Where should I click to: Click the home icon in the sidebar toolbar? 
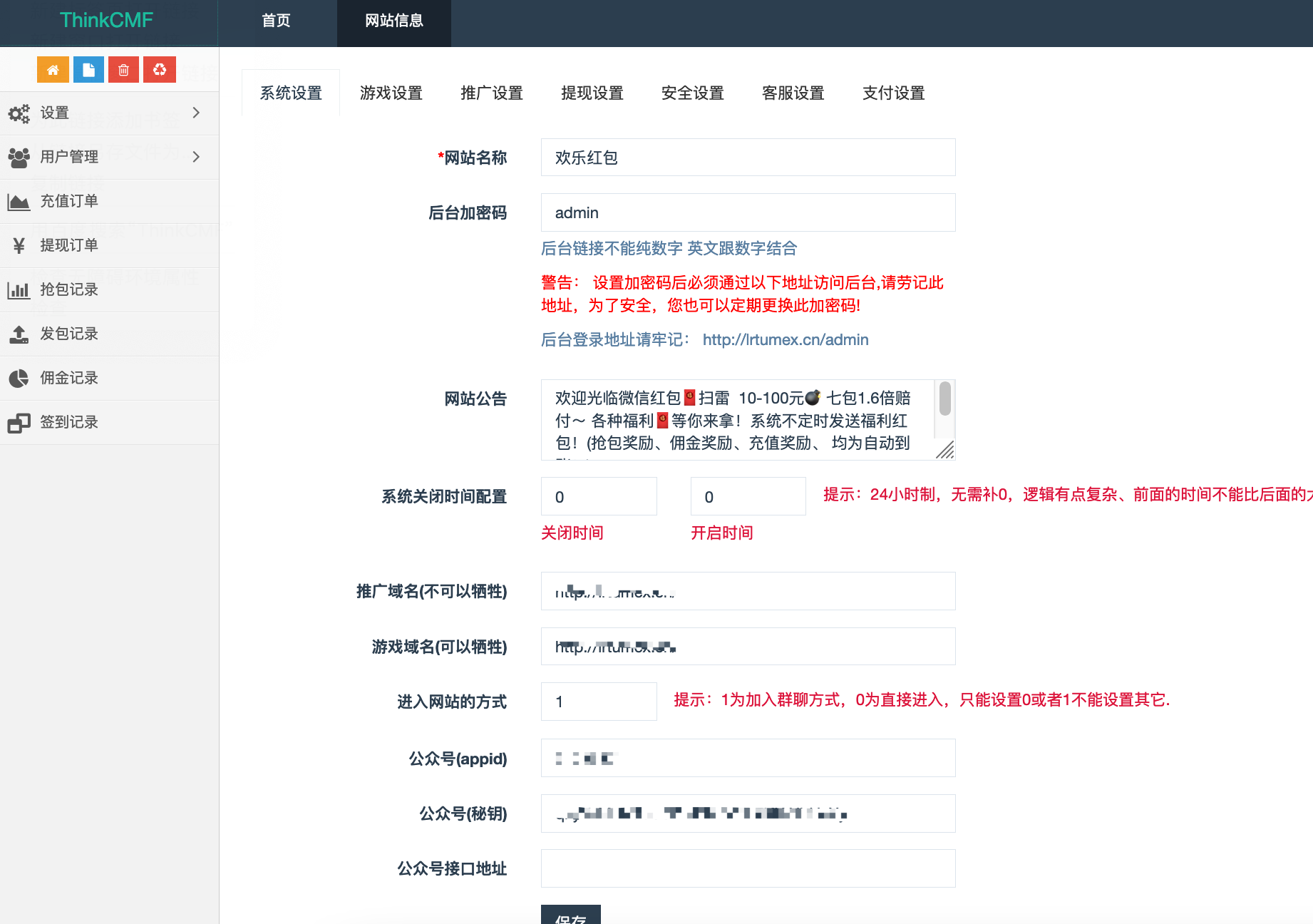pyautogui.click(x=53, y=69)
